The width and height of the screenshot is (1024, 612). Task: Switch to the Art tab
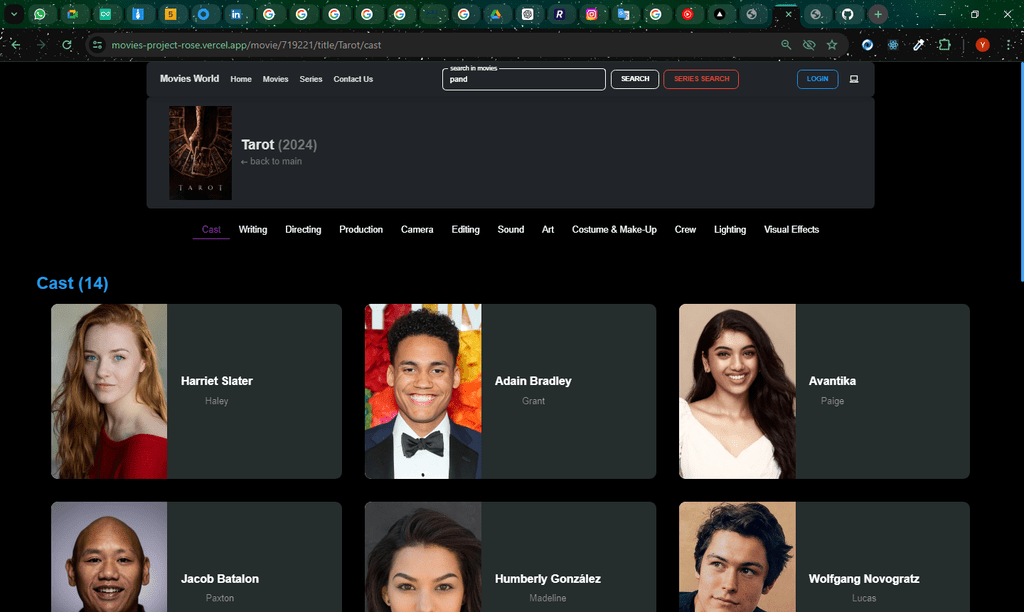pyautogui.click(x=548, y=229)
